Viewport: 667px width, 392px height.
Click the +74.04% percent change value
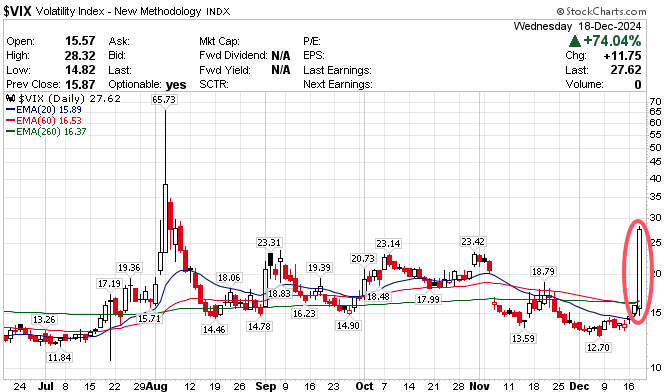click(x=612, y=41)
